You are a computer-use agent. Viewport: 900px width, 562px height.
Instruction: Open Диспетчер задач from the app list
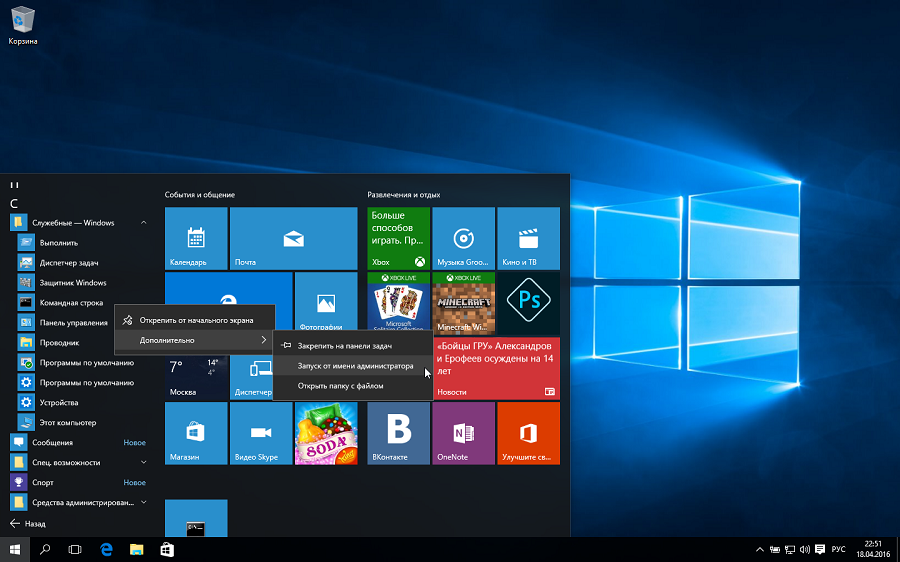(72, 262)
